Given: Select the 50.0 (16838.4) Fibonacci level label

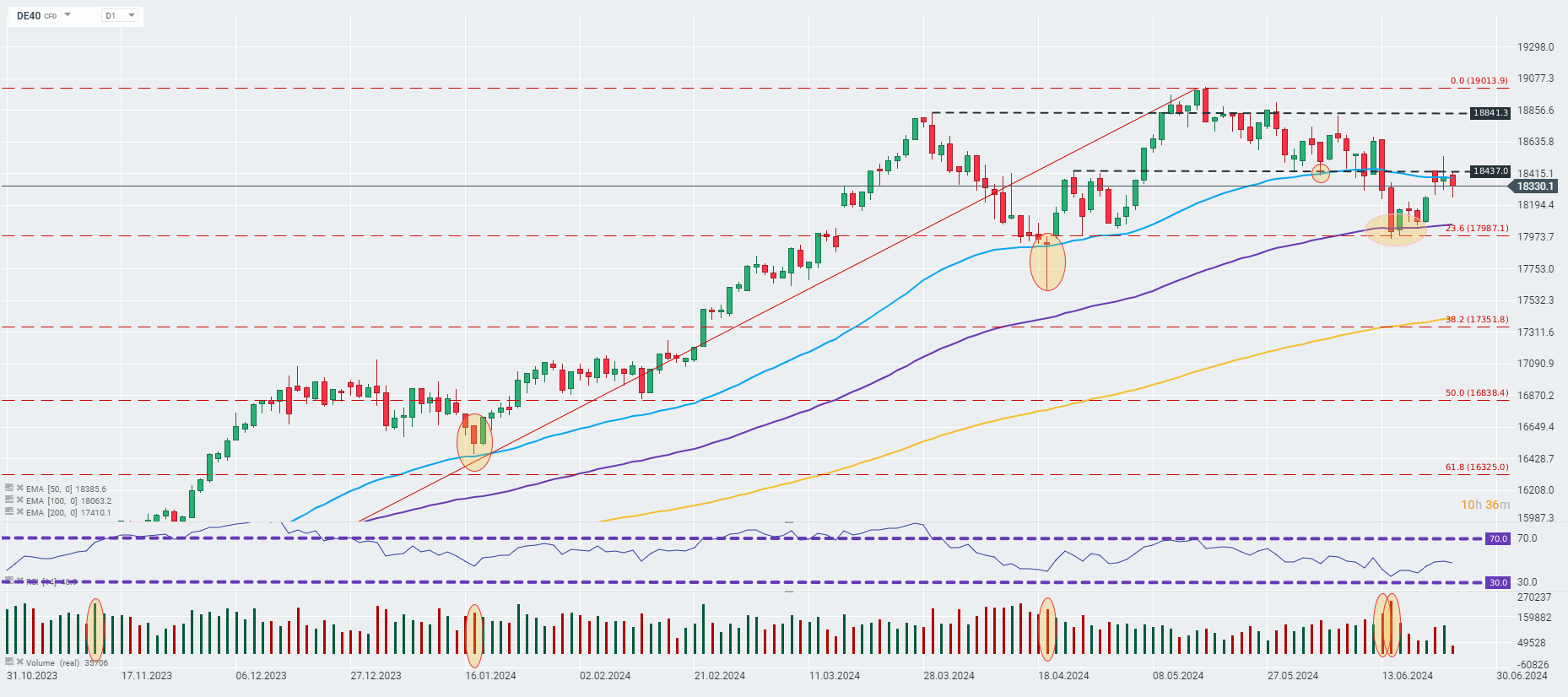Looking at the screenshot, I should point(1476,393).
